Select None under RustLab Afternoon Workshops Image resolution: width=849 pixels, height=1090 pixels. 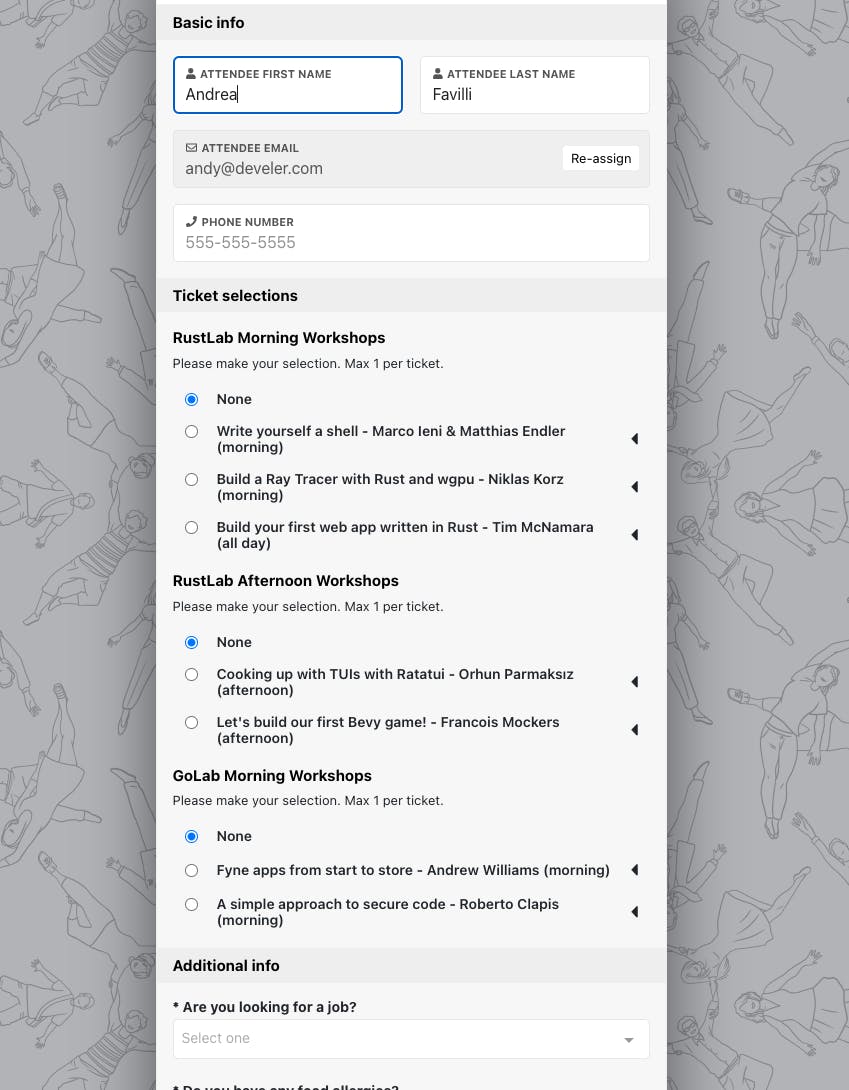(191, 642)
